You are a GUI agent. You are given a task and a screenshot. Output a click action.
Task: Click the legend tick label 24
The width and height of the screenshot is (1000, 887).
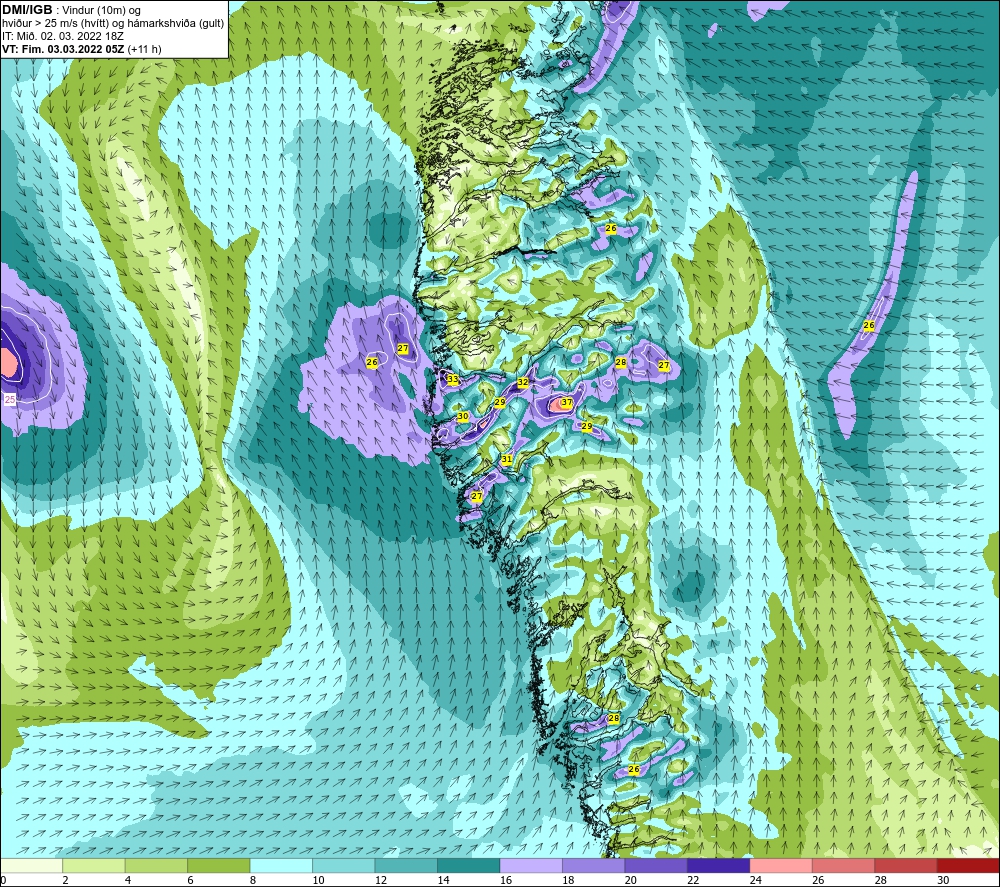click(x=756, y=880)
